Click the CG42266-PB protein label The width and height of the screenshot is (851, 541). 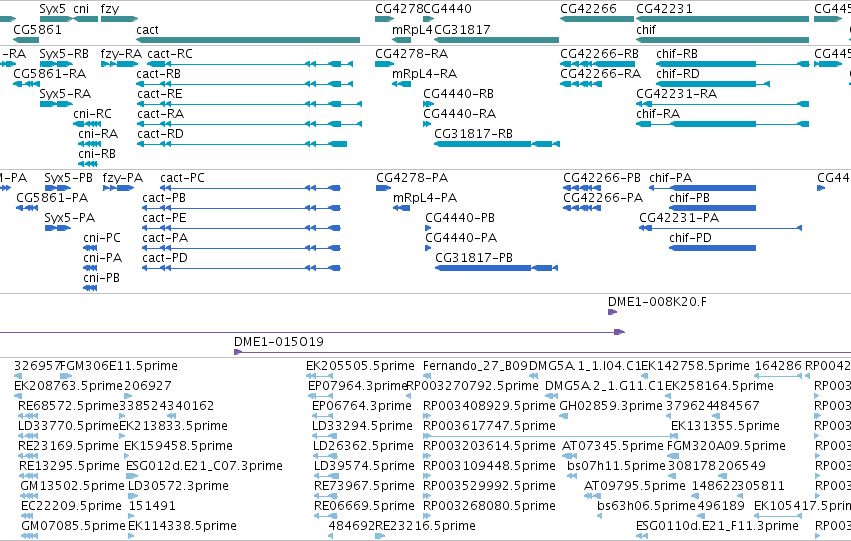(x=602, y=178)
